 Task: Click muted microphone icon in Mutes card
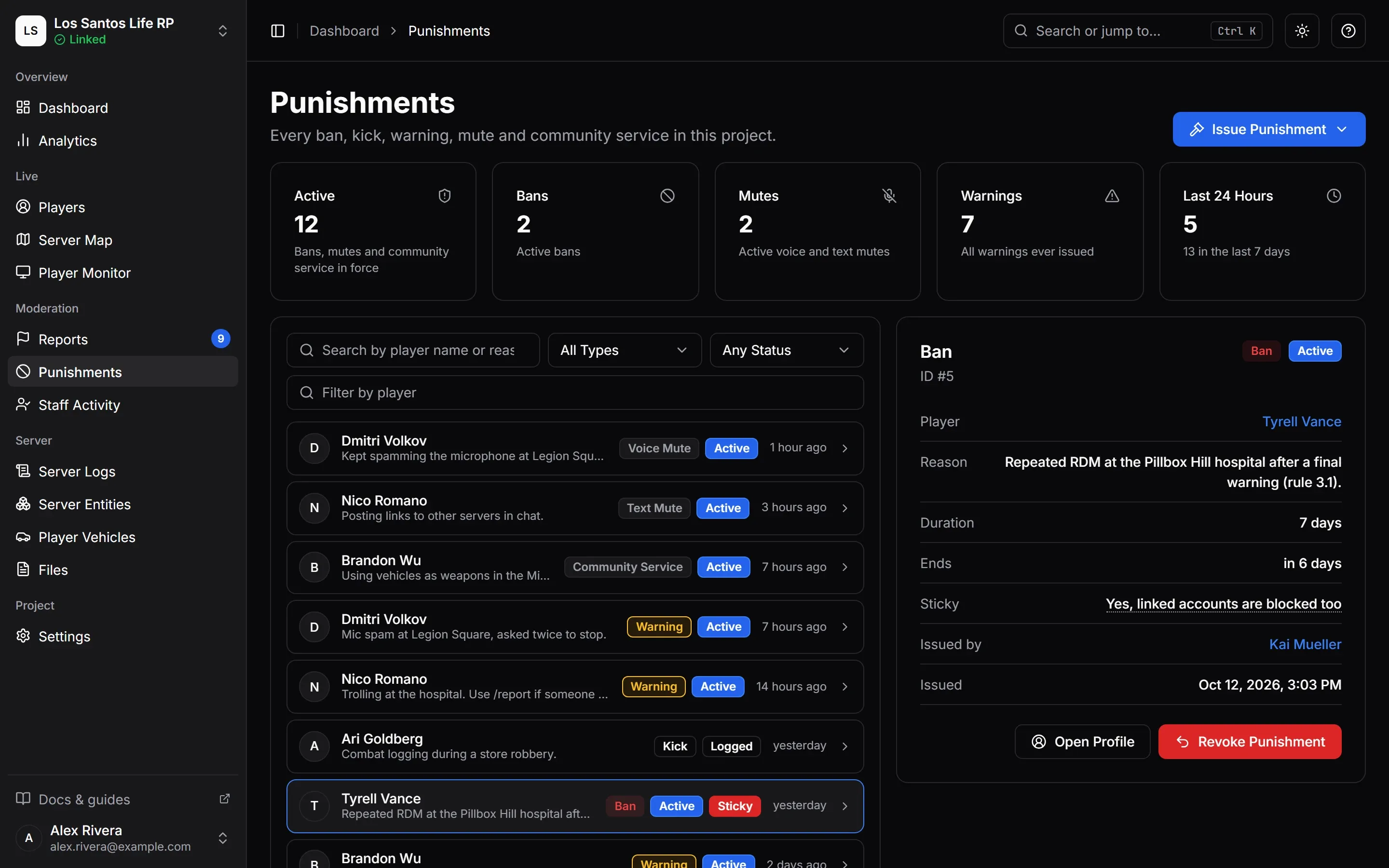tap(889, 196)
